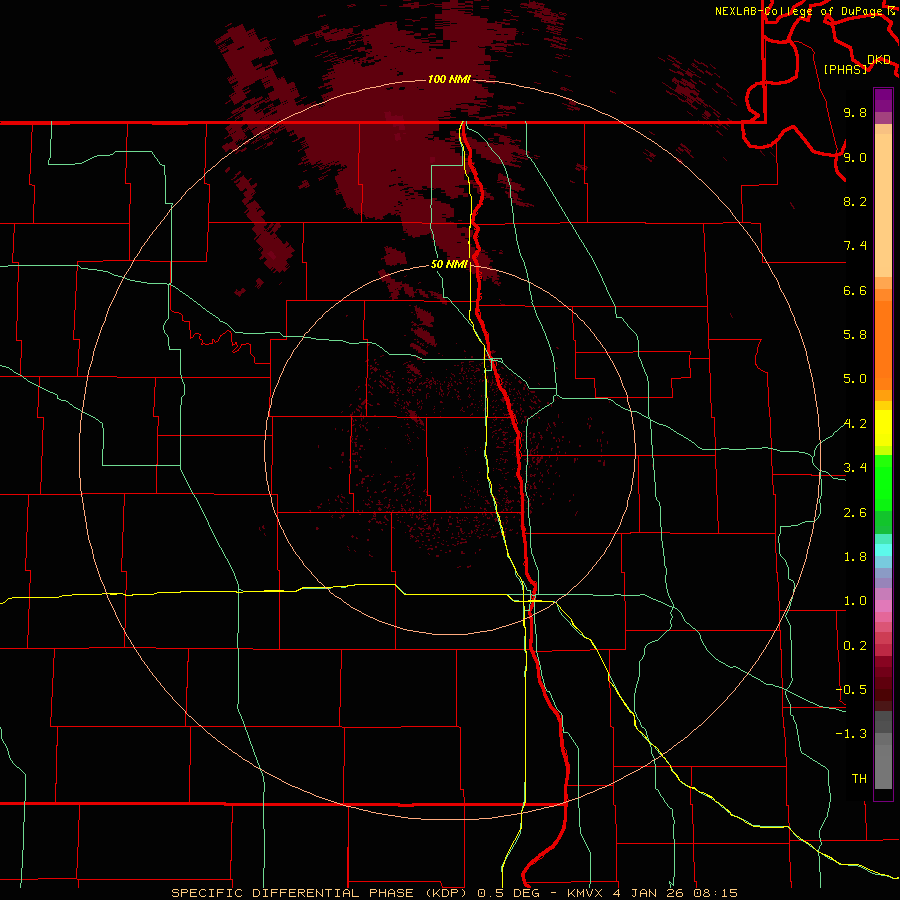900x900 pixels.
Task: Click the bright orange segment of color bar
Action: tap(883, 345)
